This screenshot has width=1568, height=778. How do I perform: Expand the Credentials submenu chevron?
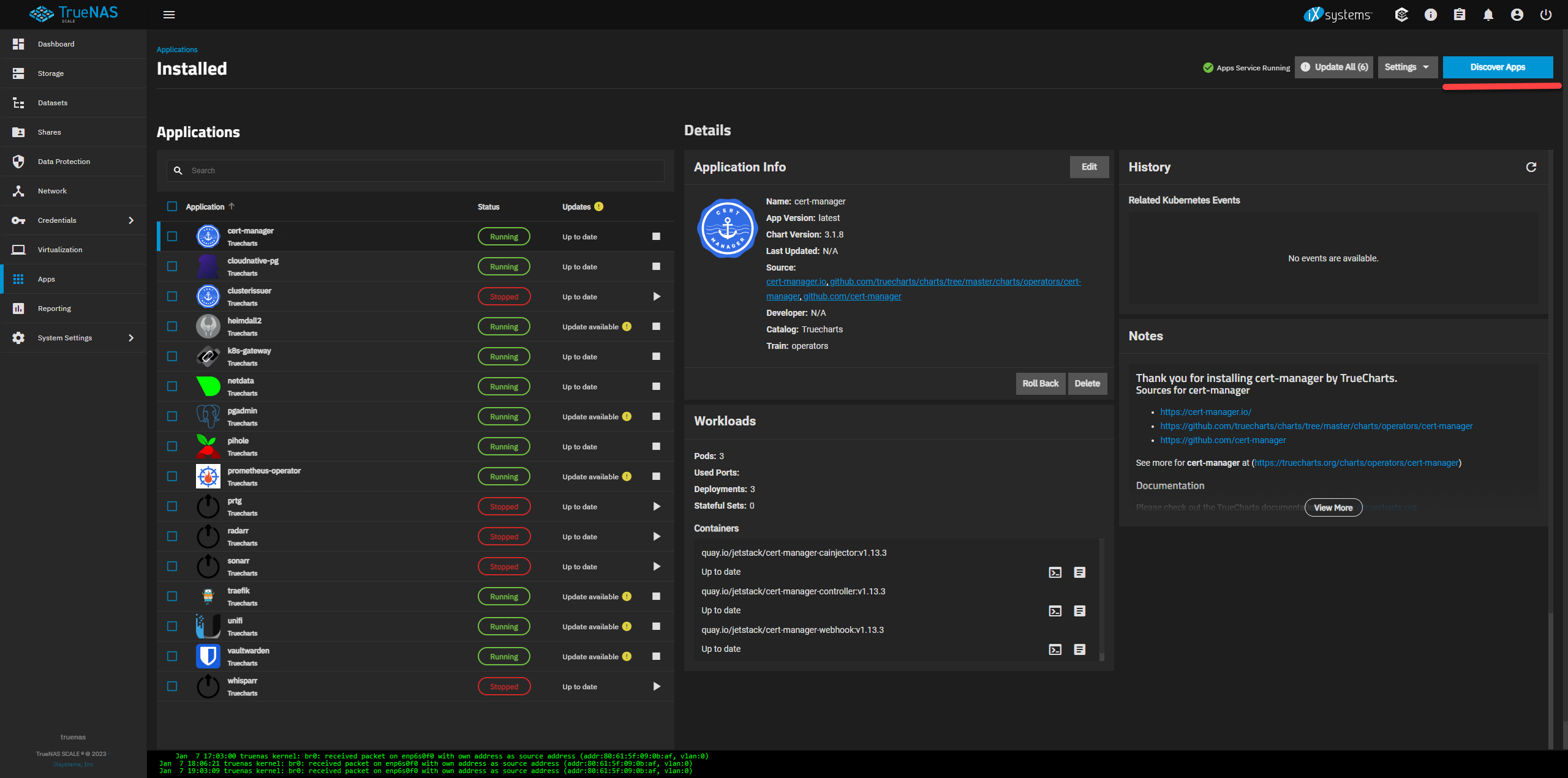[x=131, y=220]
